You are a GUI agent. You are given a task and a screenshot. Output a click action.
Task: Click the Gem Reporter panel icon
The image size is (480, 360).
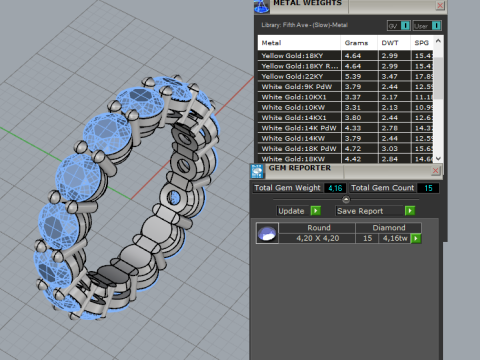[x=257, y=171]
